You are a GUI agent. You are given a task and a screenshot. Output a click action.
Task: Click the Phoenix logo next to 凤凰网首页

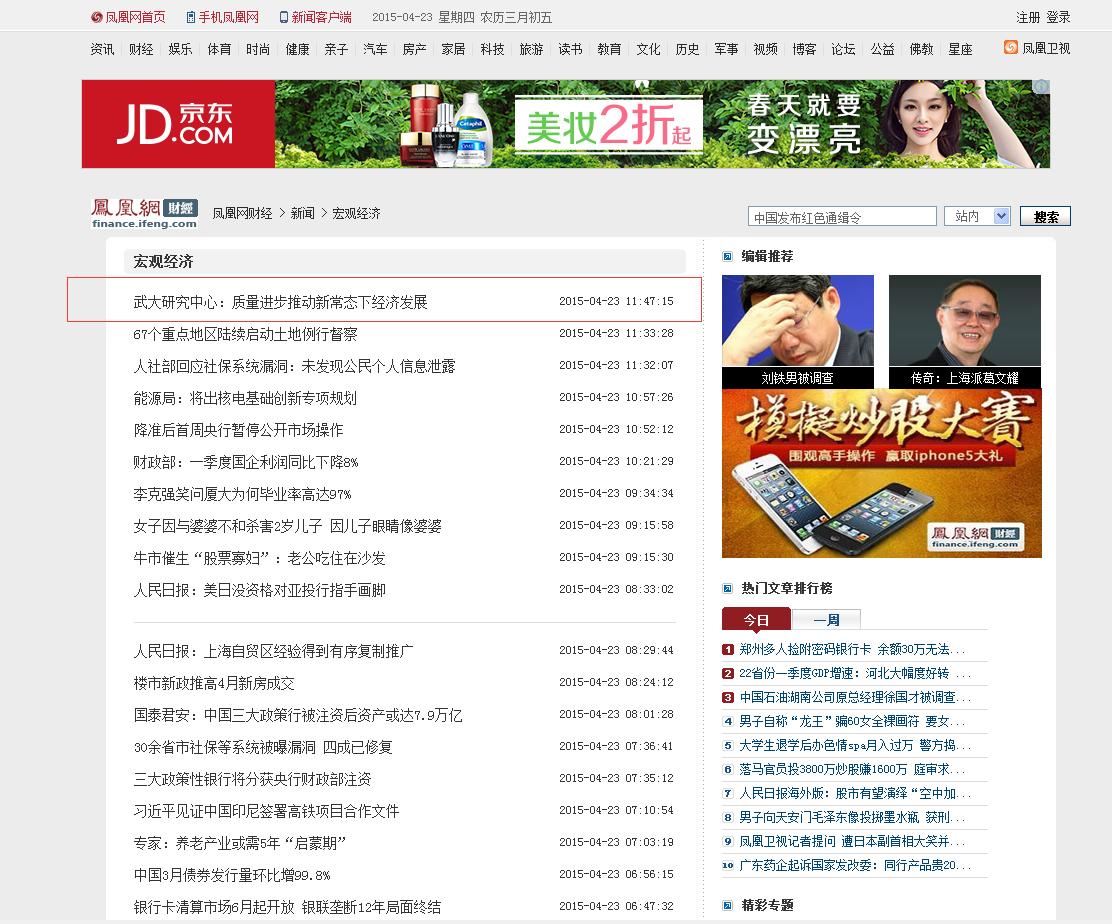(96, 17)
